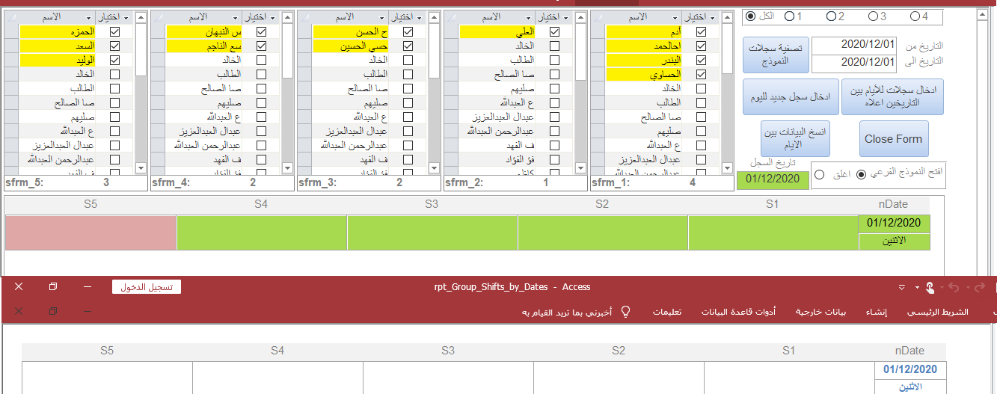The width and height of the screenshot is (1000, 394).
Task: Check the الخالد checkbox in the sfrm_2 list
Action: [x=555, y=45]
